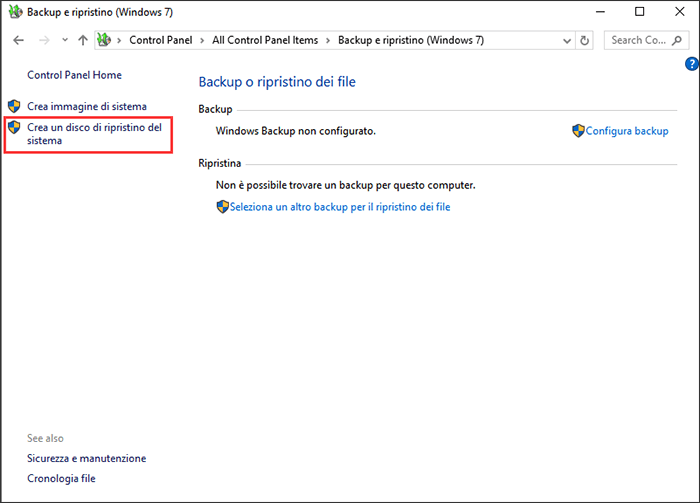
Task: Expand chevron after address bar icon
Action: tap(119, 41)
